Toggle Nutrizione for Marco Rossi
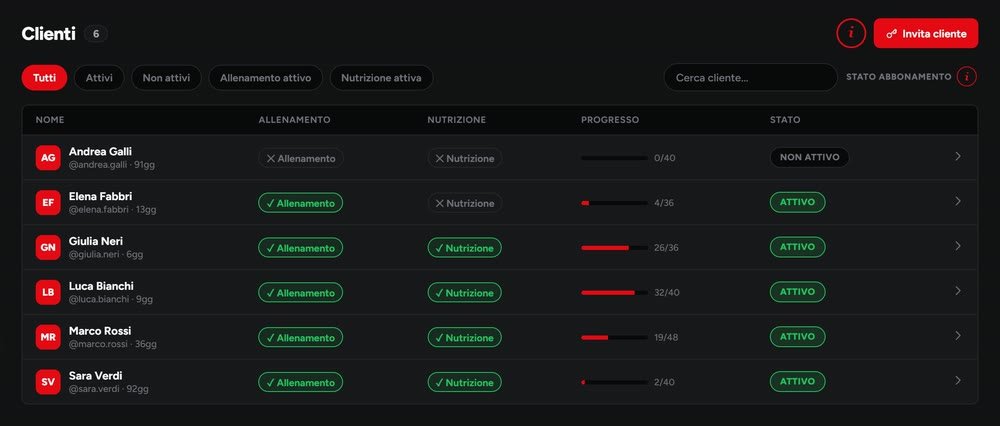 click(465, 337)
